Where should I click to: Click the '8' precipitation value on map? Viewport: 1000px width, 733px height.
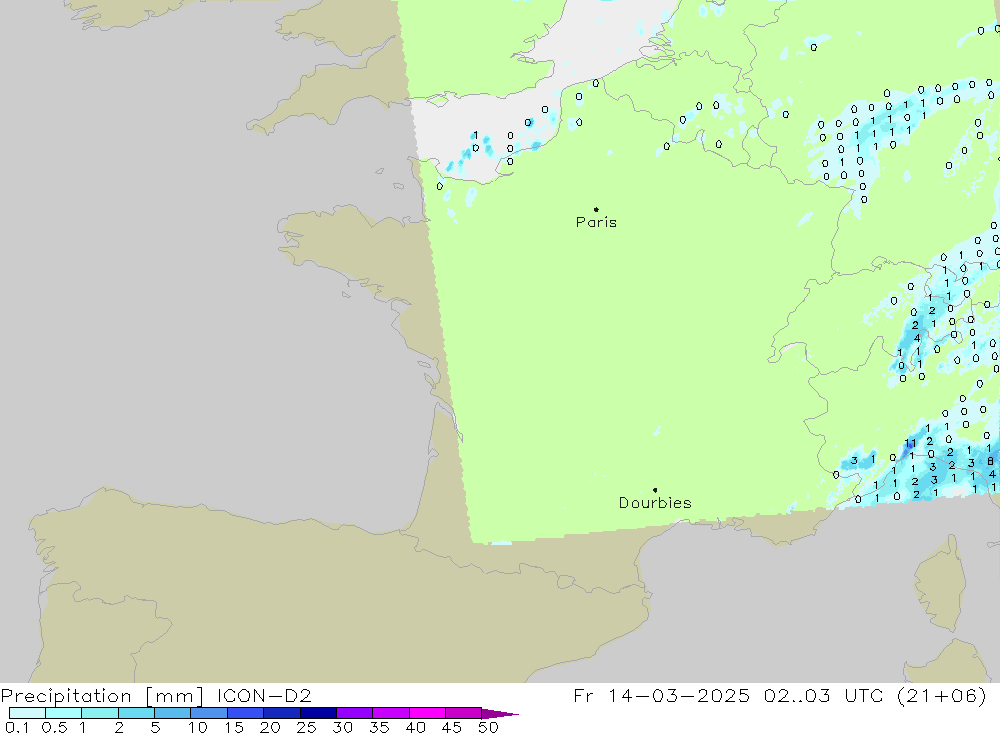[990, 461]
